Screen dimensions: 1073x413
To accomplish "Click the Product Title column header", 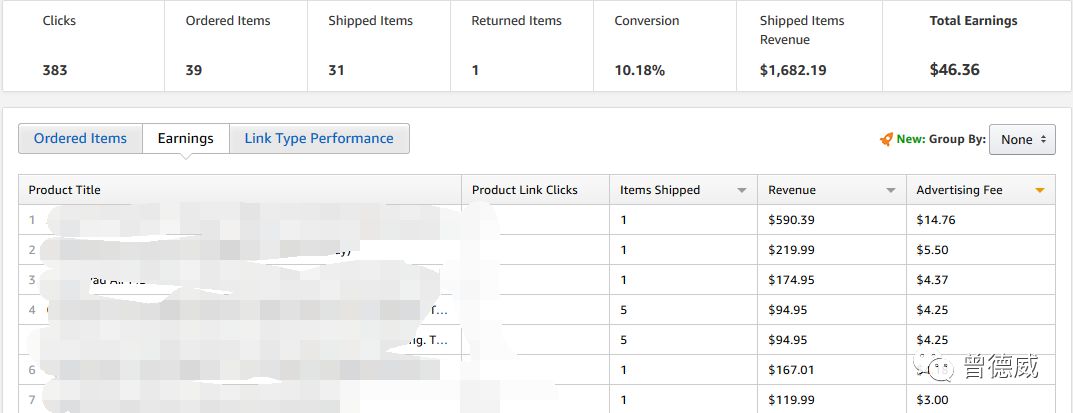I will [x=240, y=190].
